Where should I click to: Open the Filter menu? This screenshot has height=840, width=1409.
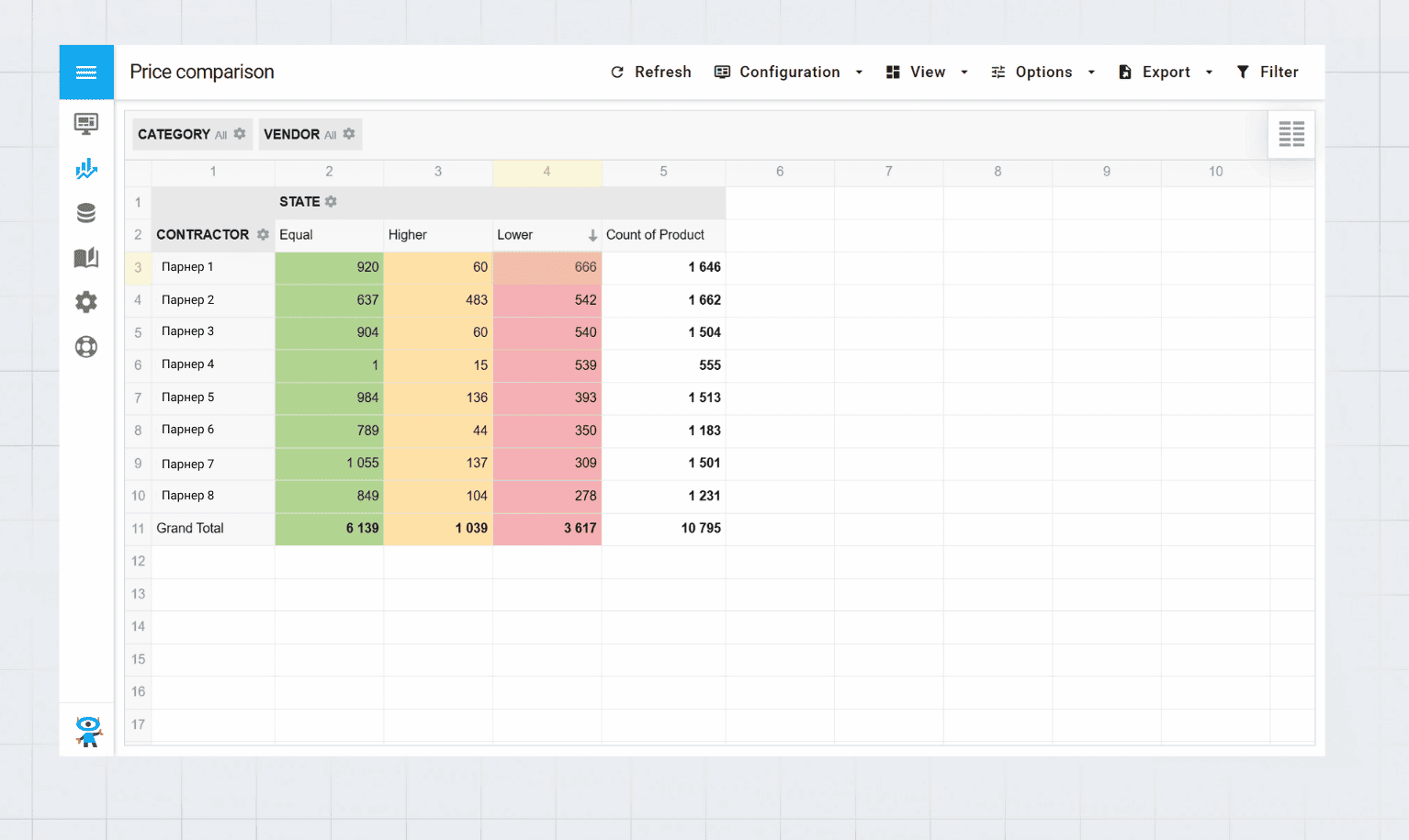pyautogui.click(x=1268, y=72)
